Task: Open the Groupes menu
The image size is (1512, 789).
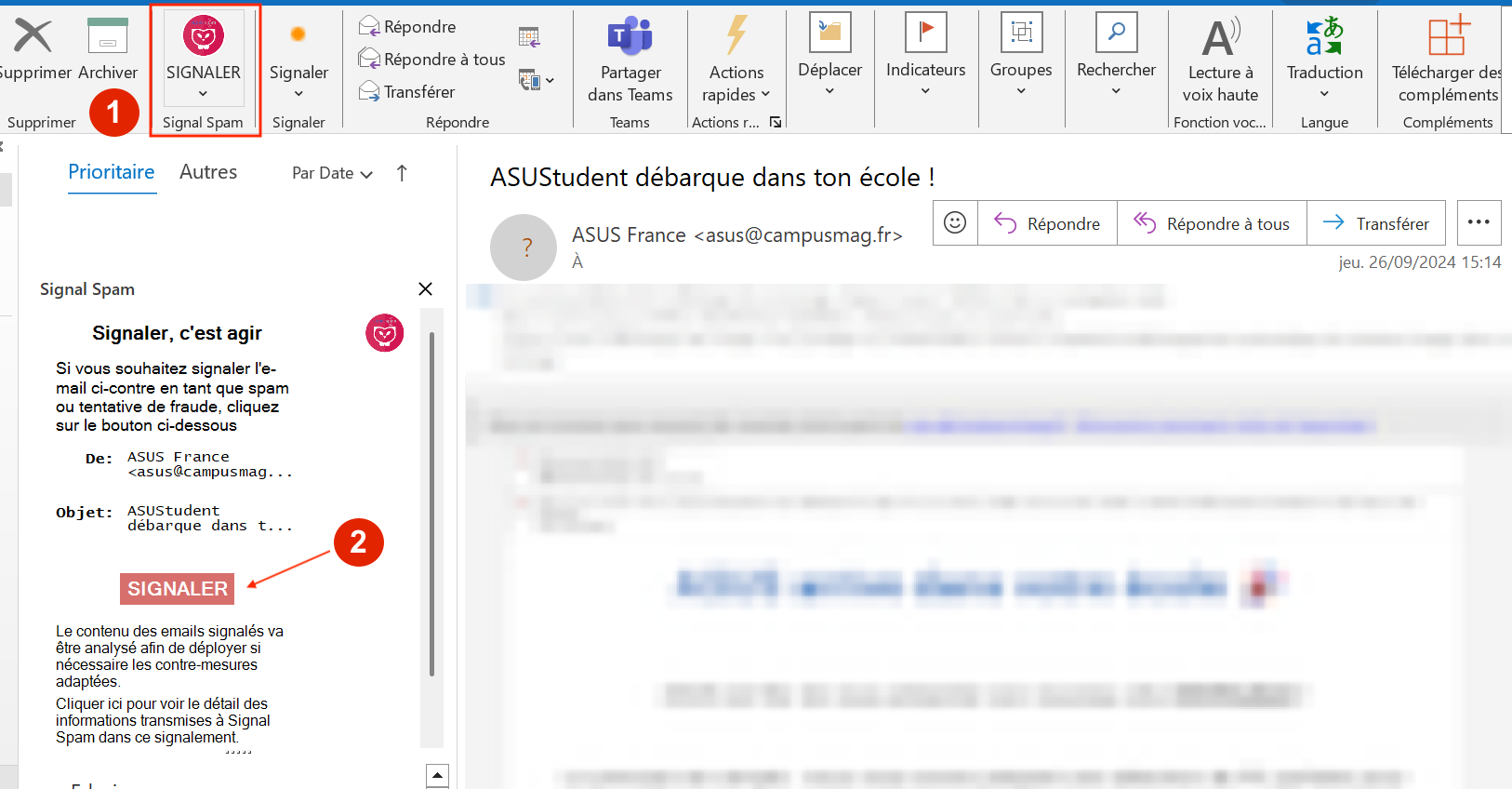Action: click(1021, 55)
